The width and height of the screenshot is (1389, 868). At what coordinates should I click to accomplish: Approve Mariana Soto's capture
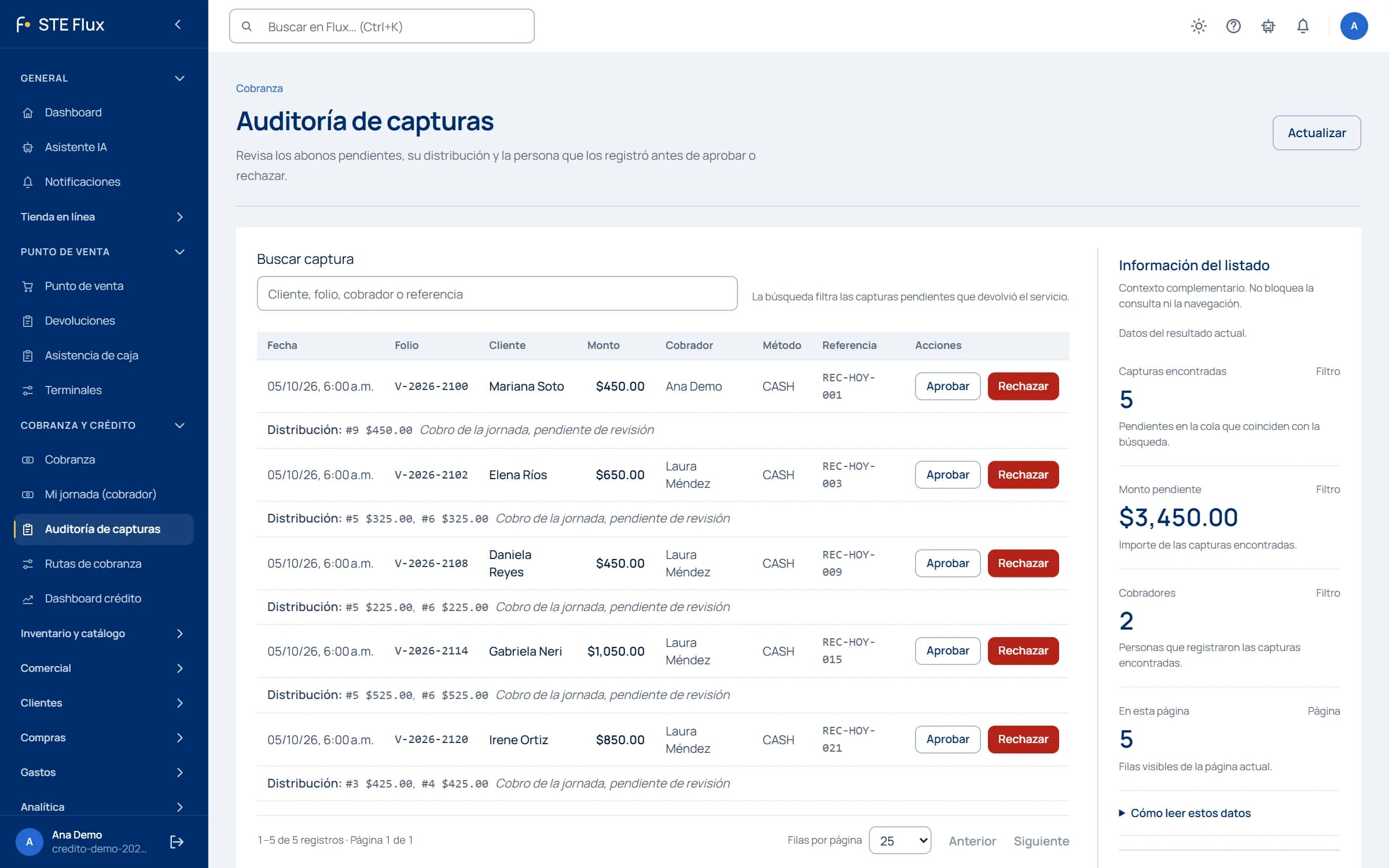pyautogui.click(x=947, y=386)
